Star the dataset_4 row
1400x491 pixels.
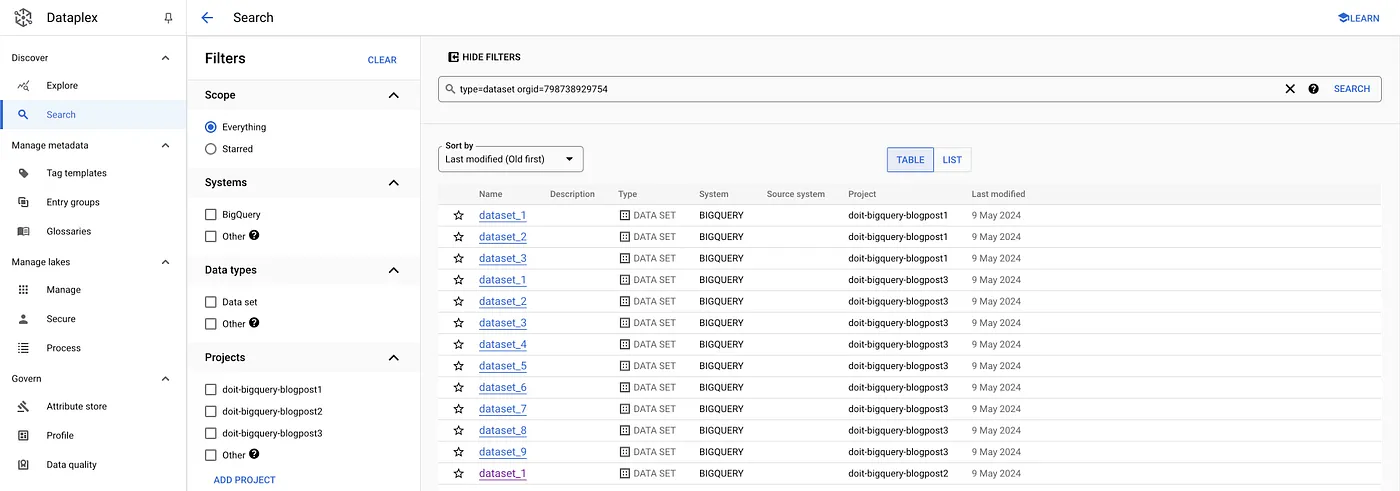click(x=458, y=344)
